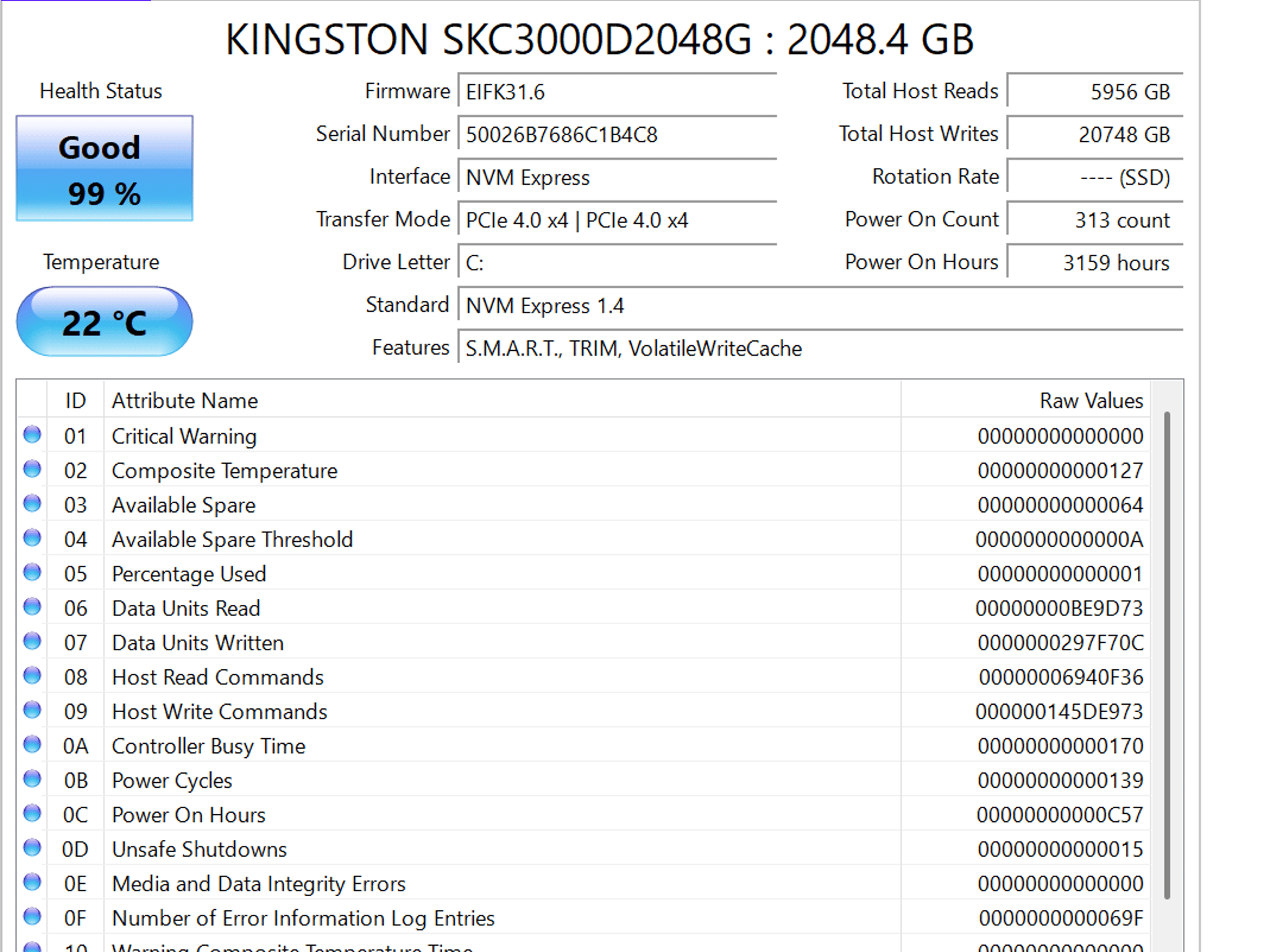Click raw value 00000000000170
Screen dimensions: 1270x952
point(1060,746)
